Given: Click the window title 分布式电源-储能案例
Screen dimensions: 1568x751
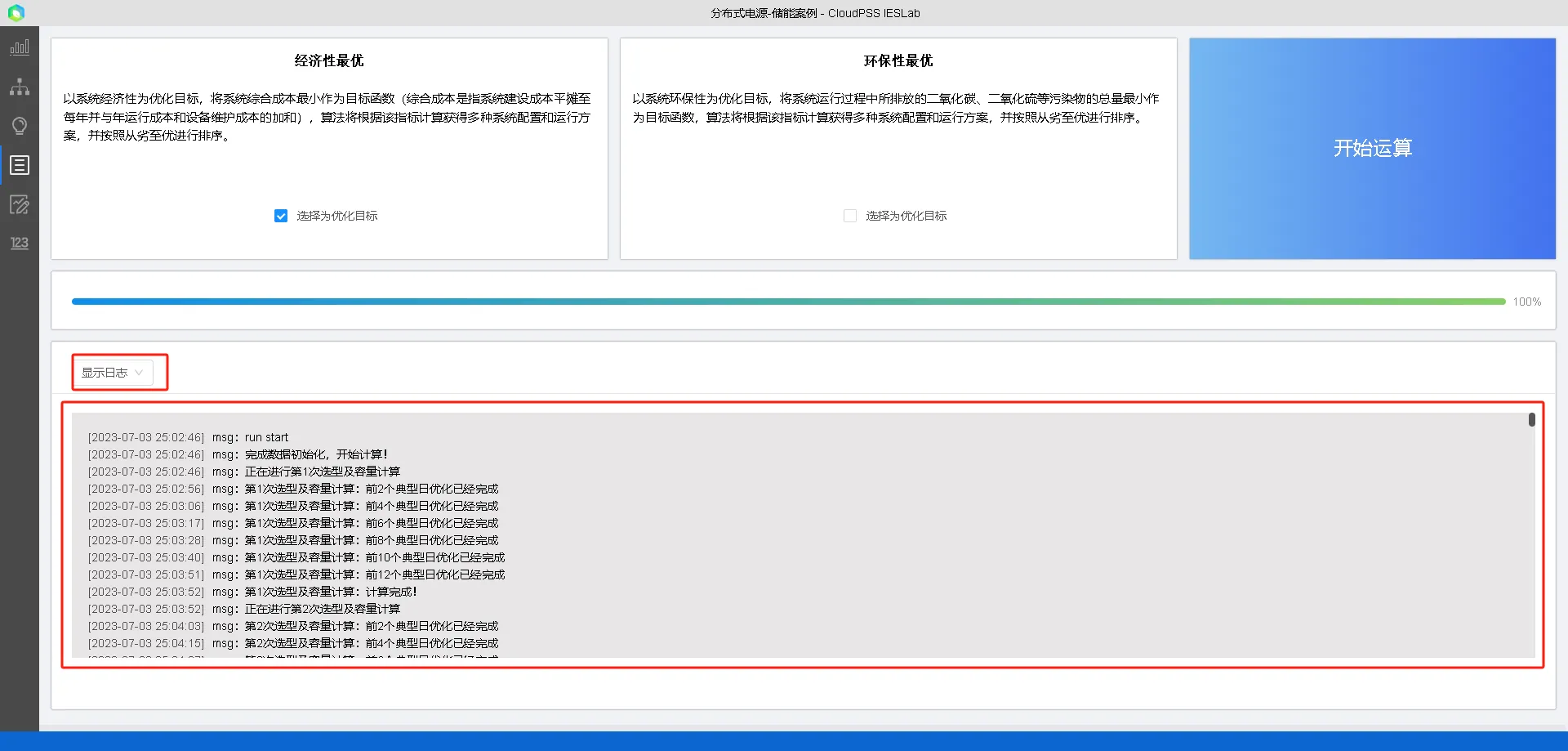Looking at the screenshot, I should point(764,13).
